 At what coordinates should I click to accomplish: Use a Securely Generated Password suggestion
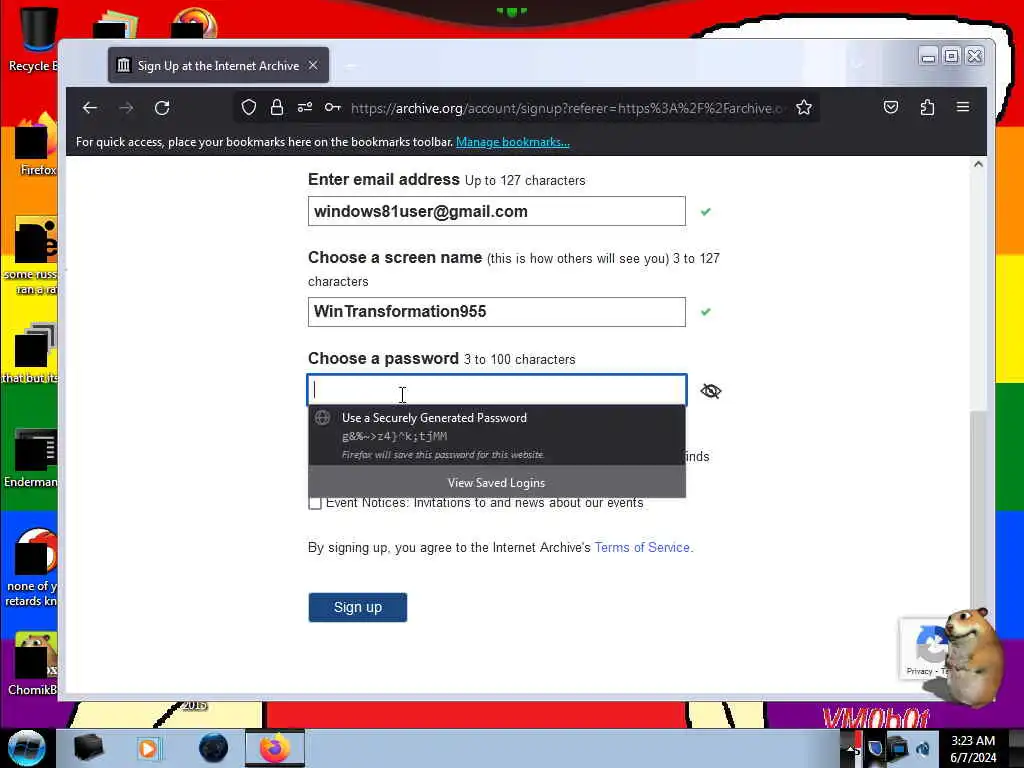(x=496, y=435)
